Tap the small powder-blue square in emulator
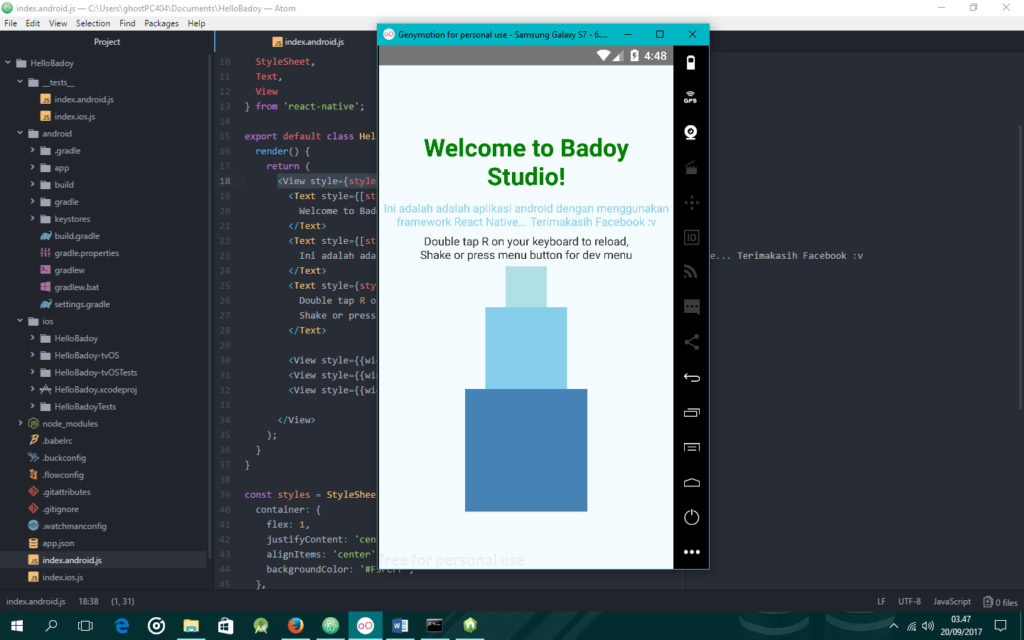Viewport: 1024px width, 640px height. (526, 287)
